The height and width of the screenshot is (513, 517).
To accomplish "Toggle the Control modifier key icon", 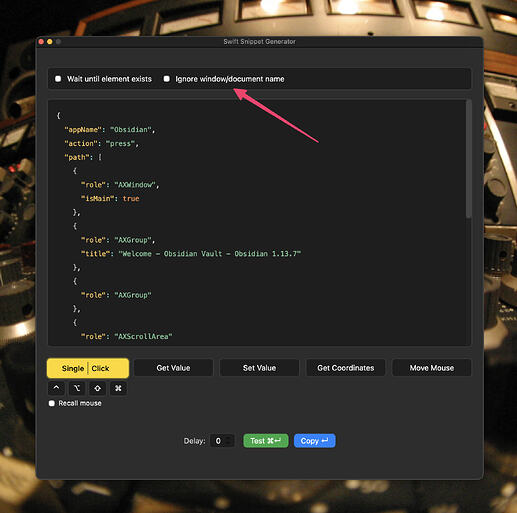I will tap(56, 388).
